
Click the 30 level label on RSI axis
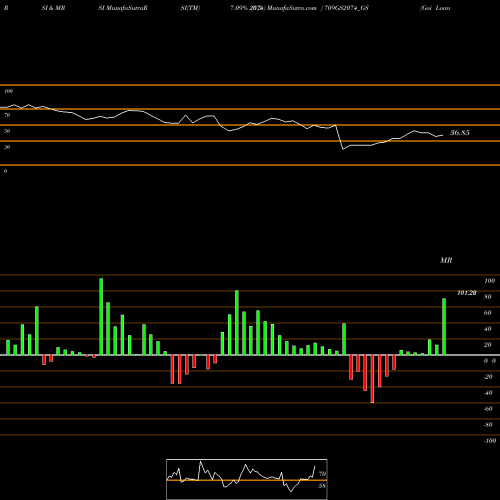pyautogui.click(x=7, y=147)
